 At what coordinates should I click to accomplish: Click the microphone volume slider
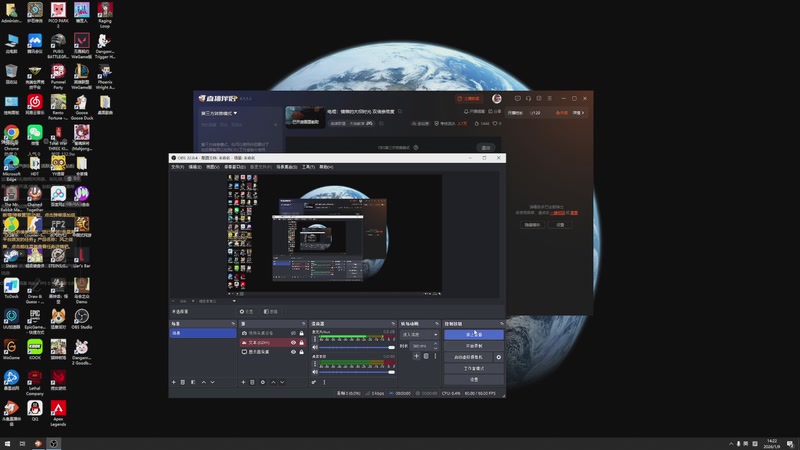click(357, 347)
